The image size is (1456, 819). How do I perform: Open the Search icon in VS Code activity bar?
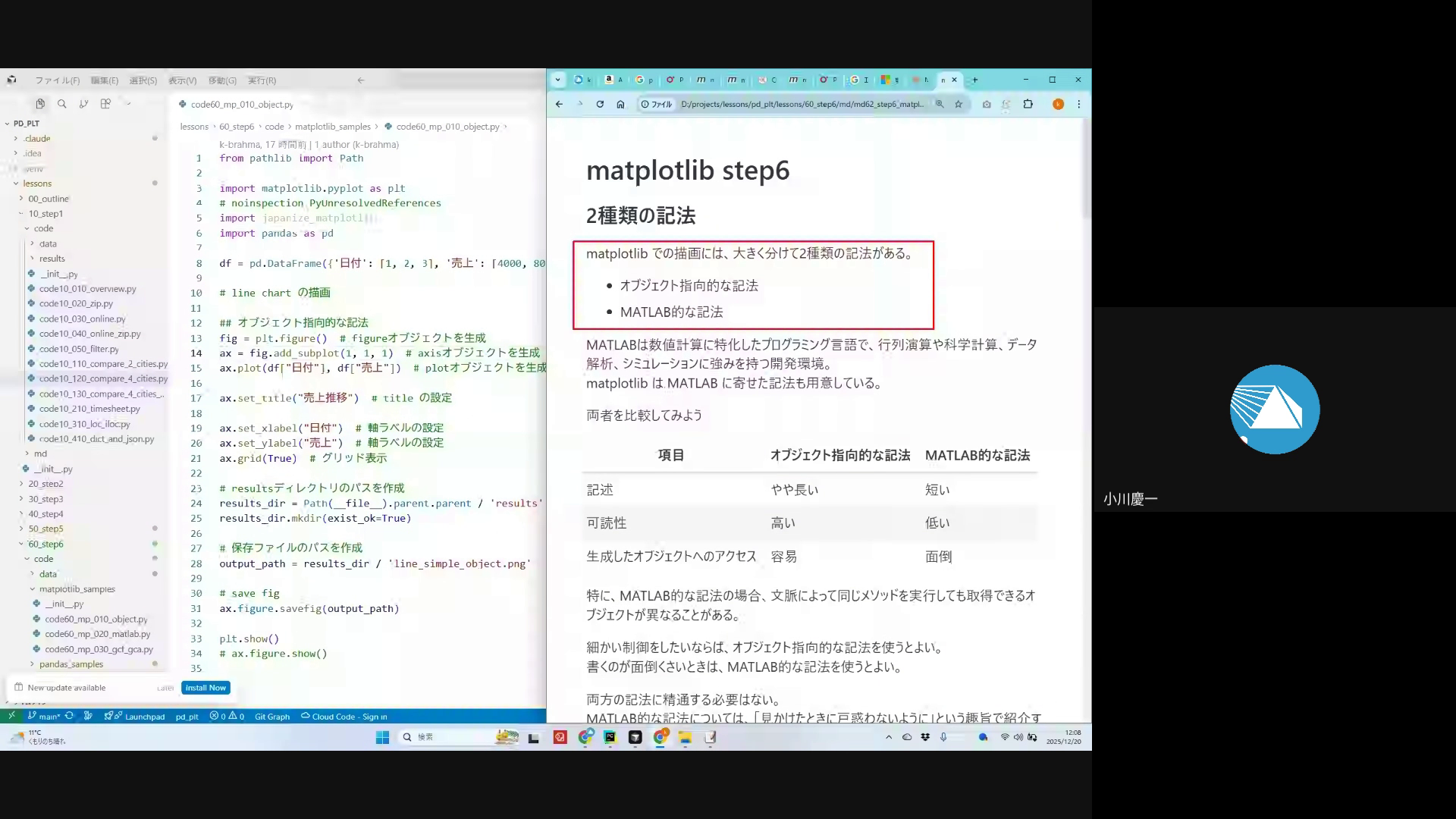[x=62, y=104]
